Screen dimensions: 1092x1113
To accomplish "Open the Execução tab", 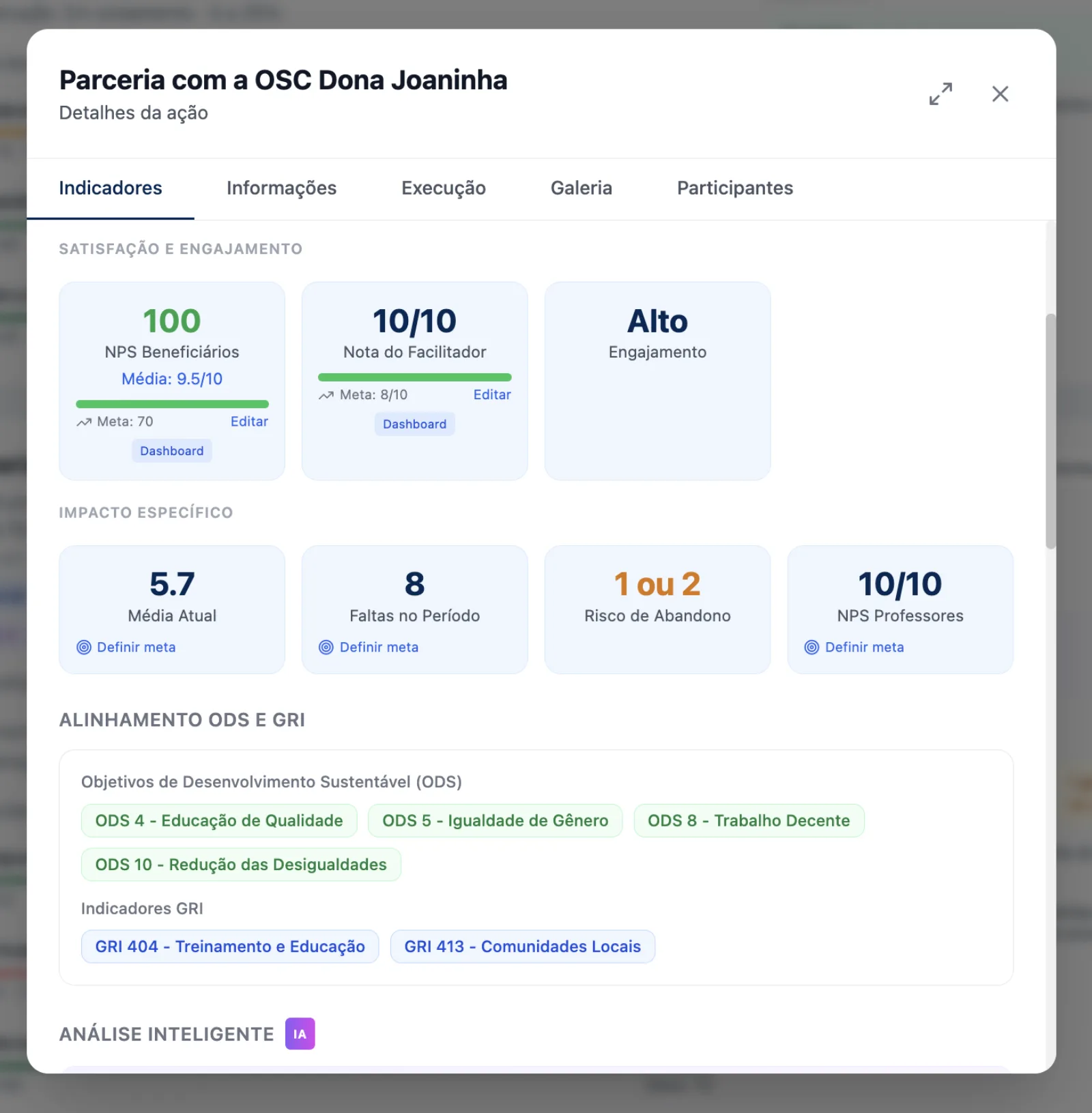I will pos(444,188).
